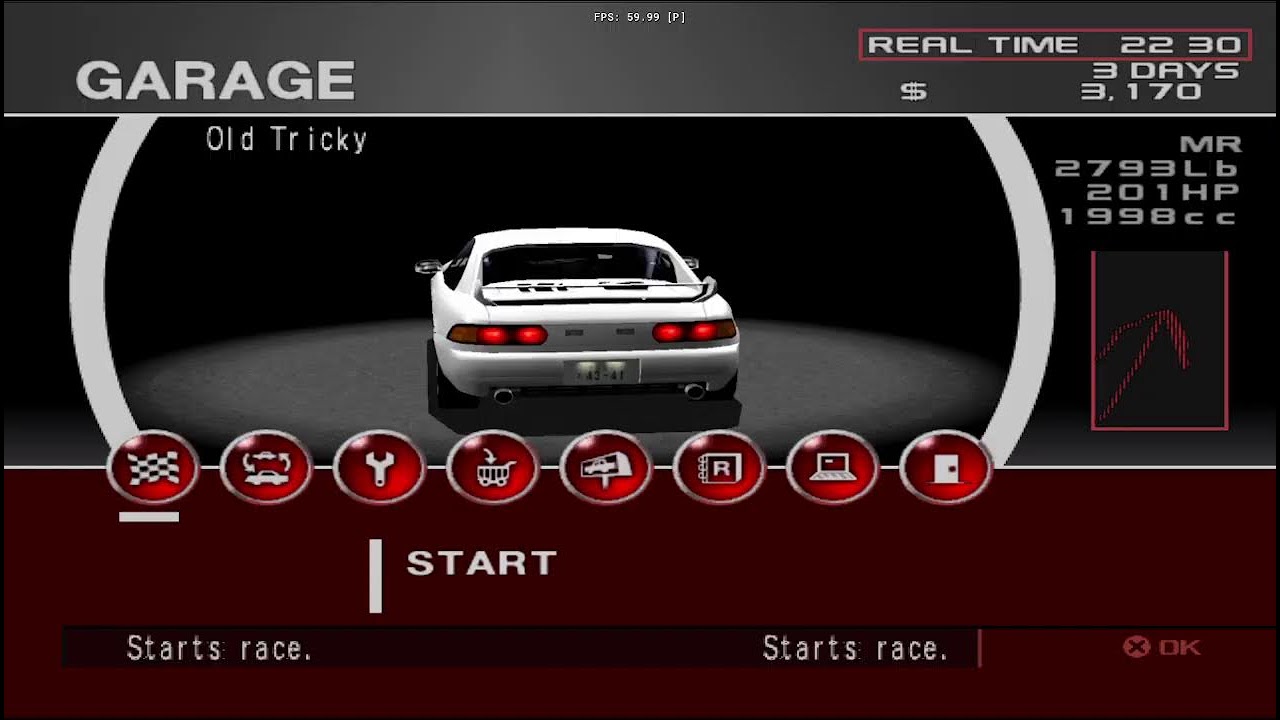
Task: Open the laptop computer icon
Action: click(832, 467)
